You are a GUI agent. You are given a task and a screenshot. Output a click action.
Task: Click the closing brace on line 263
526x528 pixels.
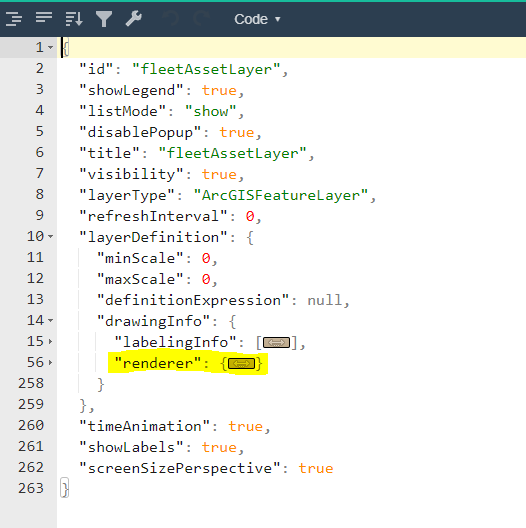[65, 488]
